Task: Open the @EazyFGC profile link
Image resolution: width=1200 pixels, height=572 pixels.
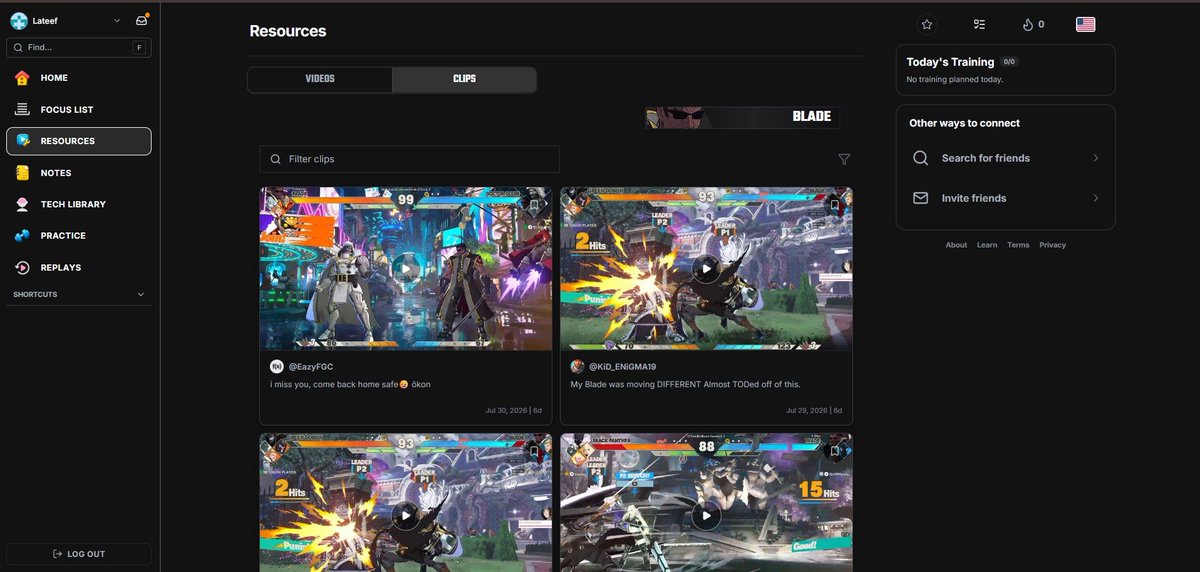Action: 311,367
